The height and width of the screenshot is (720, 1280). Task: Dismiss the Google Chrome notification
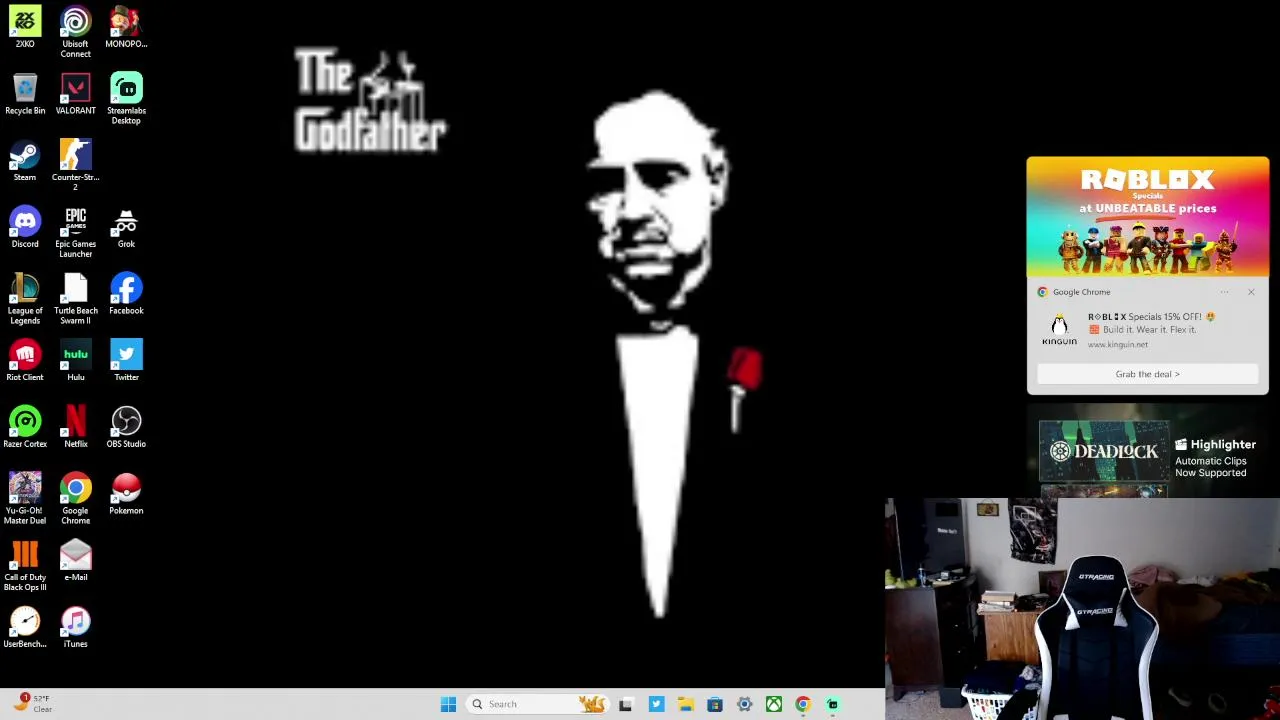coord(1251,292)
